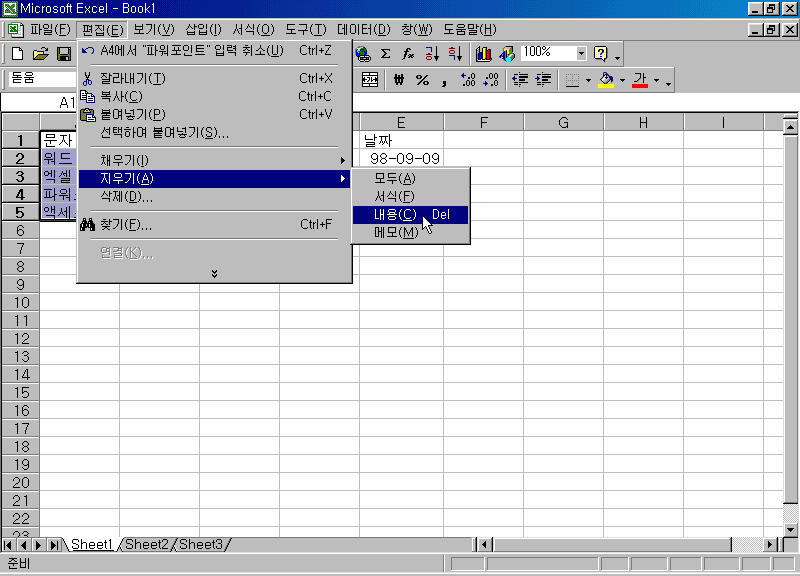Apply the won currency style icon
Image resolution: width=800 pixels, height=576 pixels.
coord(398,80)
